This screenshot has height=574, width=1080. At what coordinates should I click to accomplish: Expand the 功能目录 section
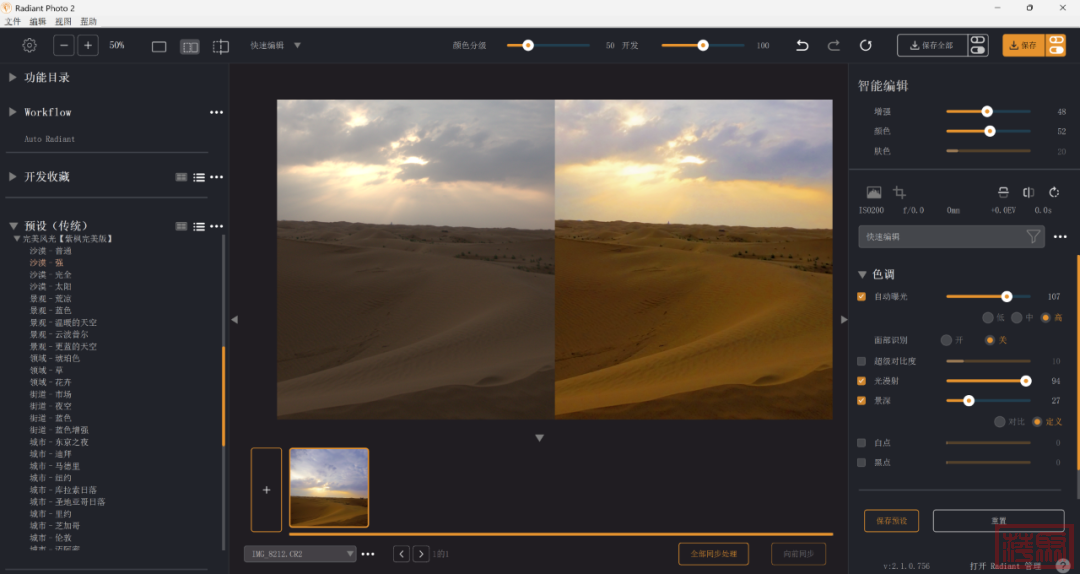coord(13,77)
